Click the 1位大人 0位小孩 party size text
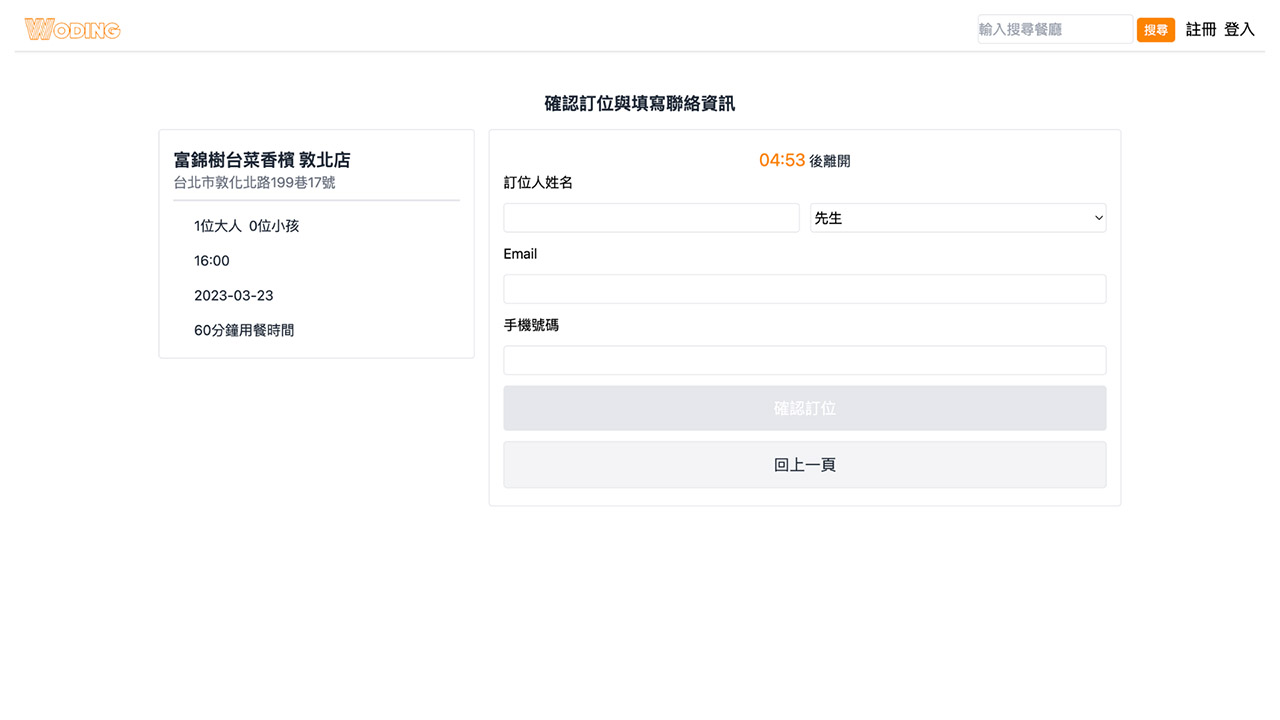 246,226
